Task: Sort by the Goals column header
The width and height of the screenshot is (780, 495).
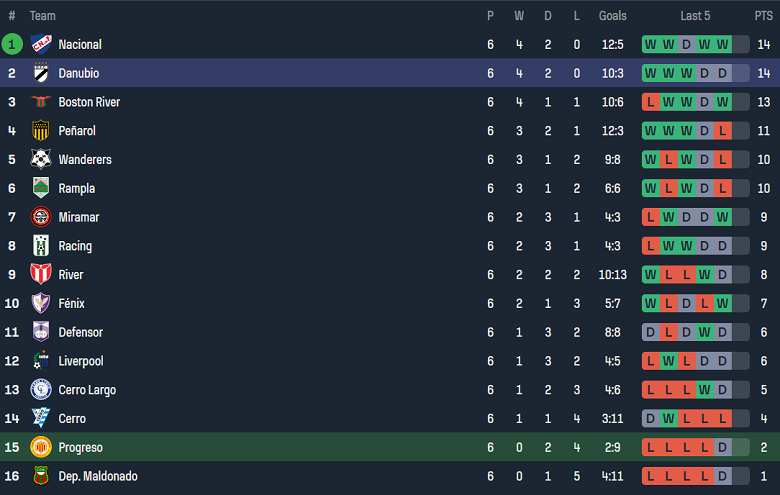Action: coord(612,16)
